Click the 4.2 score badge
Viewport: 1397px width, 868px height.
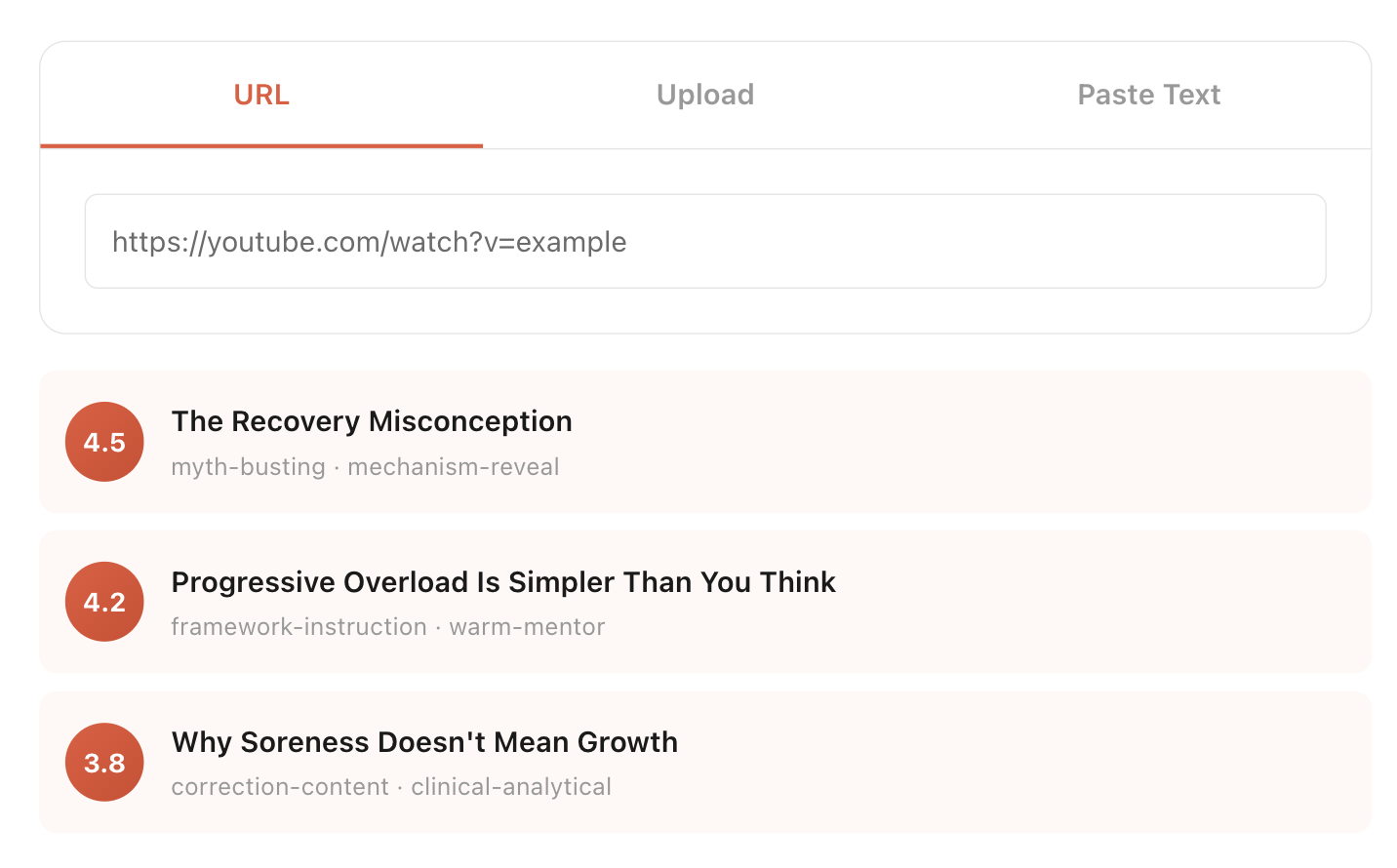(104, 602)
